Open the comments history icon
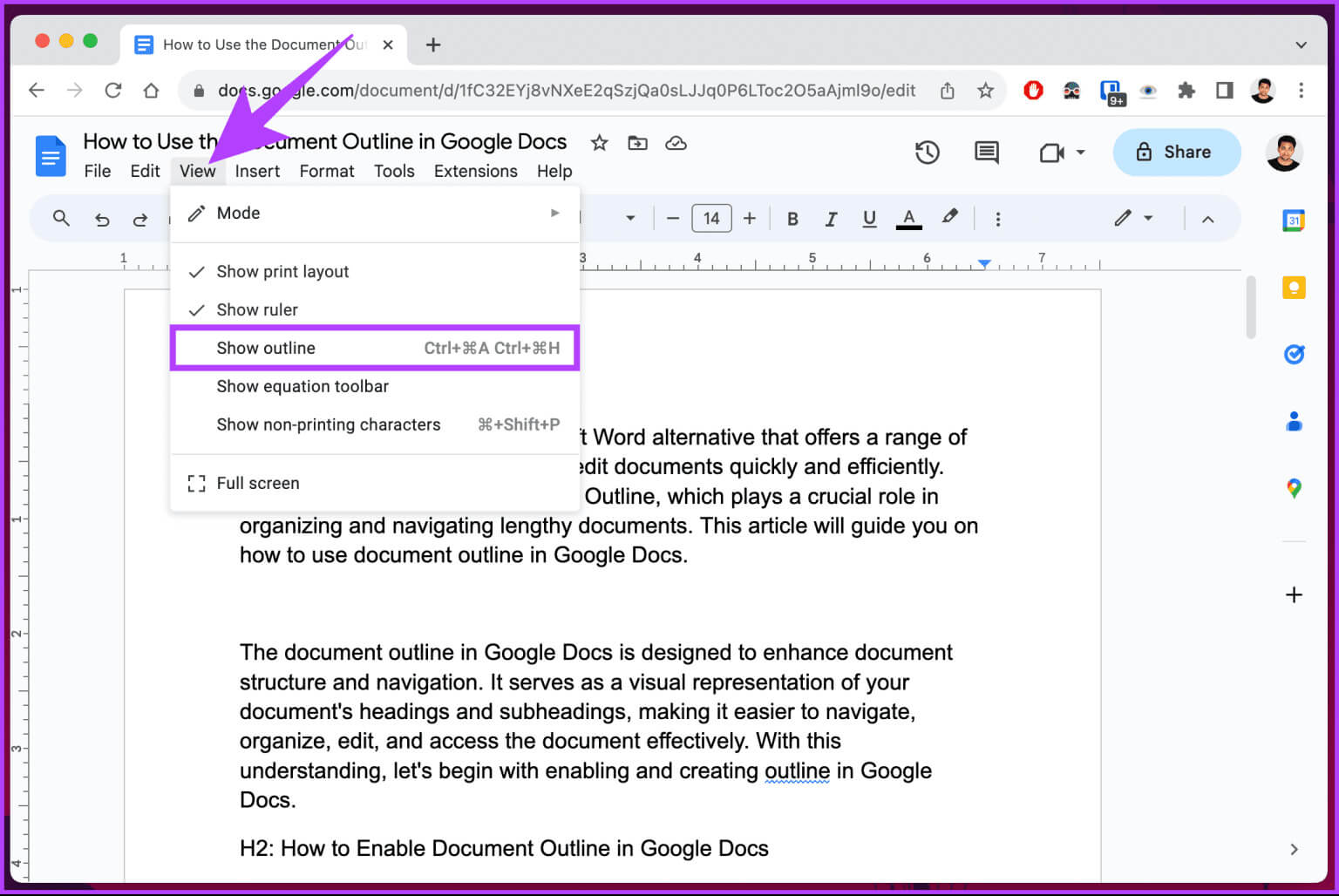 click(x=986, y=153)
